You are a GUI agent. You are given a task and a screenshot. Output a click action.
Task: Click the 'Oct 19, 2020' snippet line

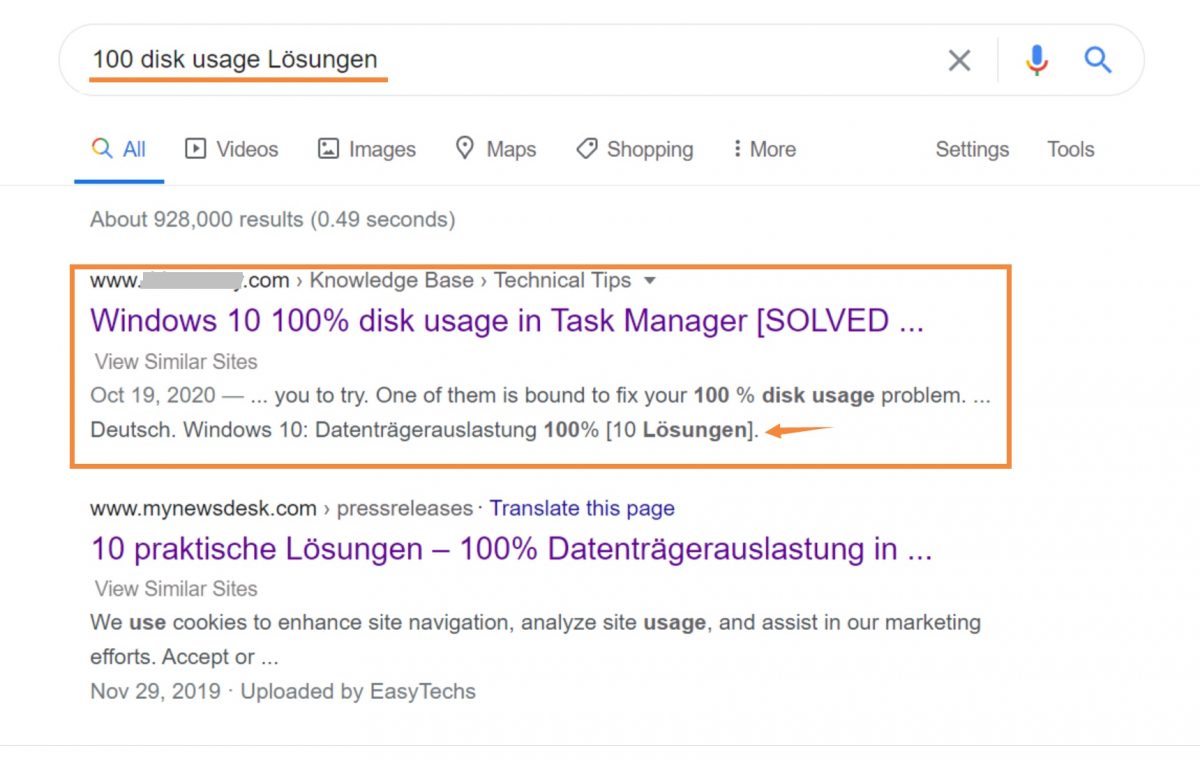coord(540,396)
